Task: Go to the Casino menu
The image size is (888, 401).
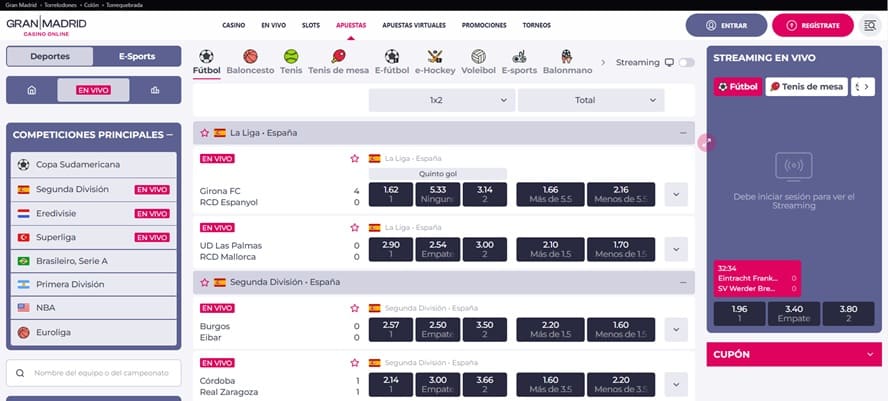Action: (233, 25)
